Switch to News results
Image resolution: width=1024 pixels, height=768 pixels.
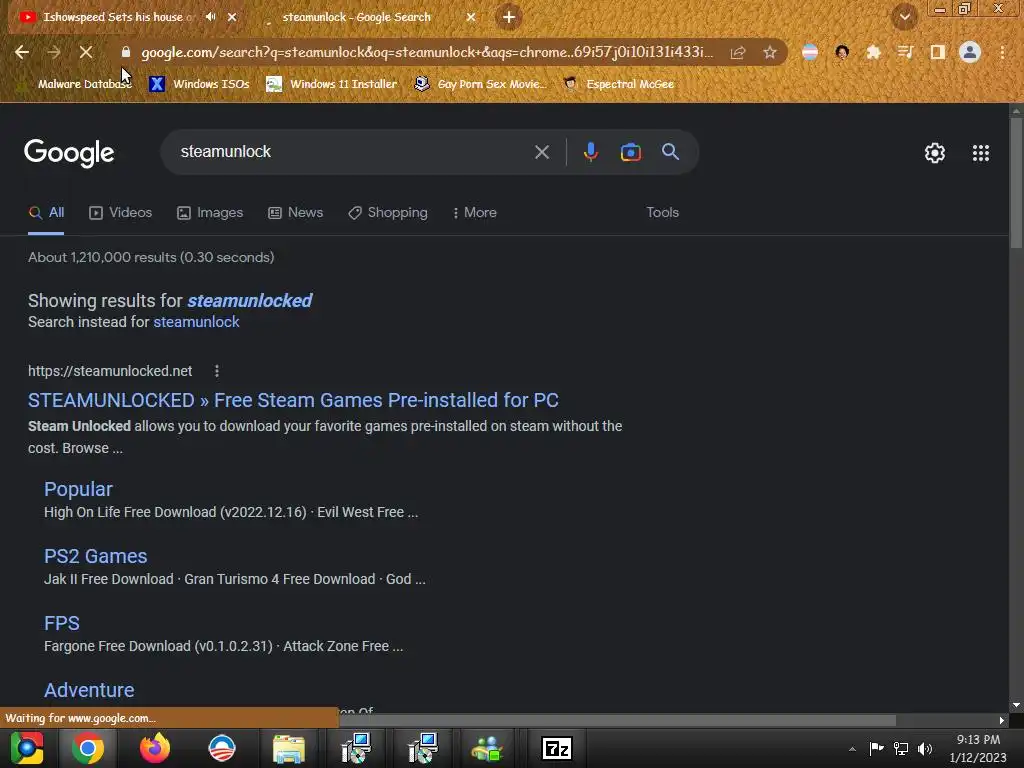pyautogui.click(x=295, y=213)
